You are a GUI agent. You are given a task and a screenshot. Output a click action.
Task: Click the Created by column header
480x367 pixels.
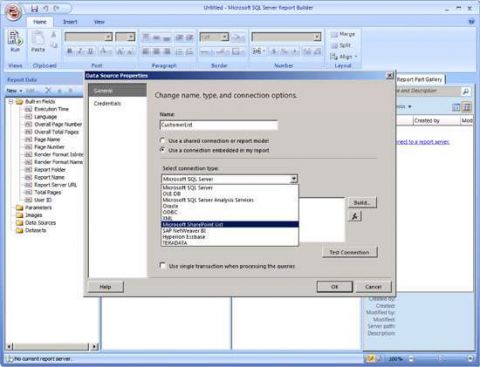[x=437, y=121]
